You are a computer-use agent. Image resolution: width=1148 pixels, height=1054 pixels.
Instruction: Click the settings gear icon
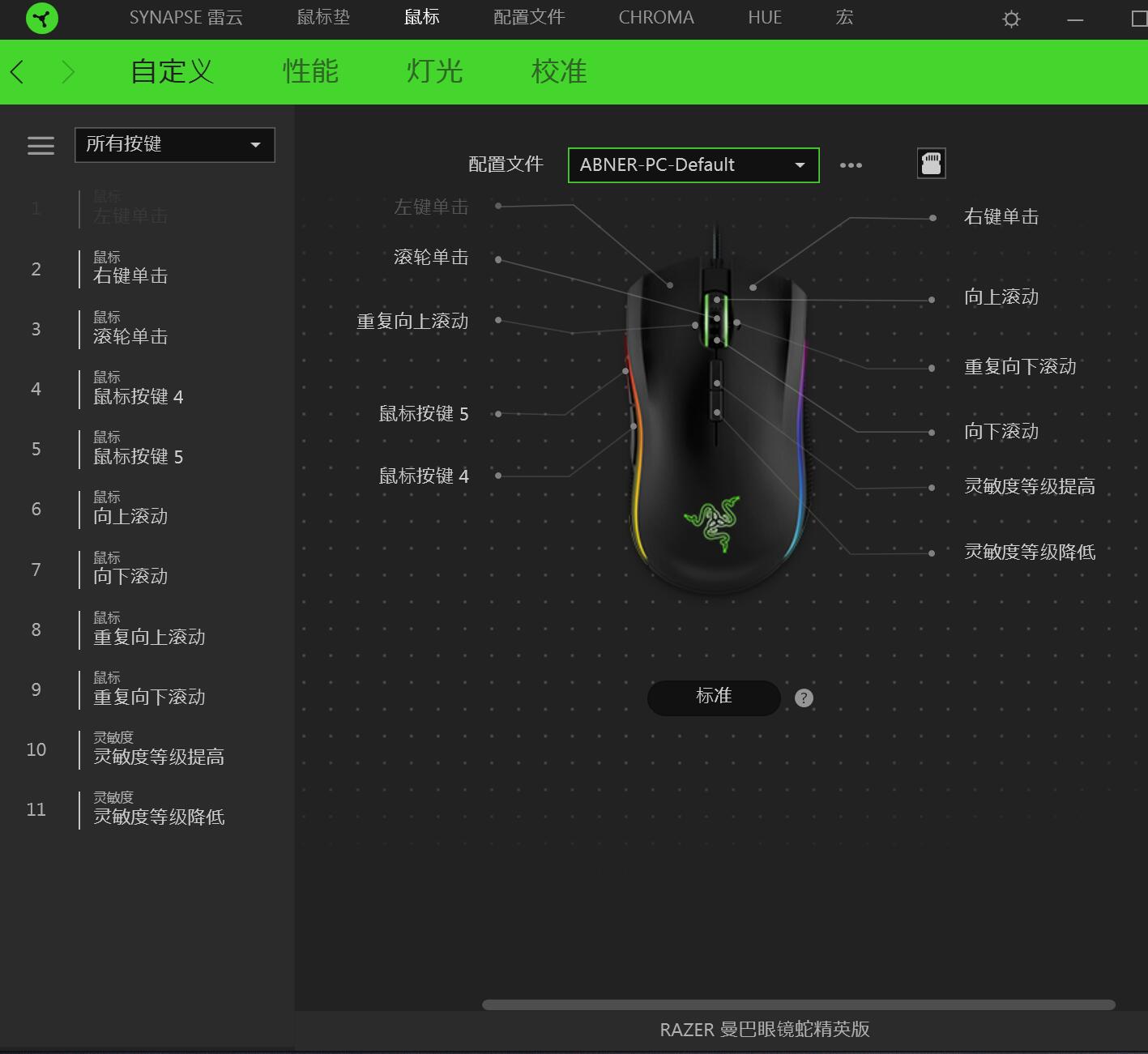tap(1009, 18)
